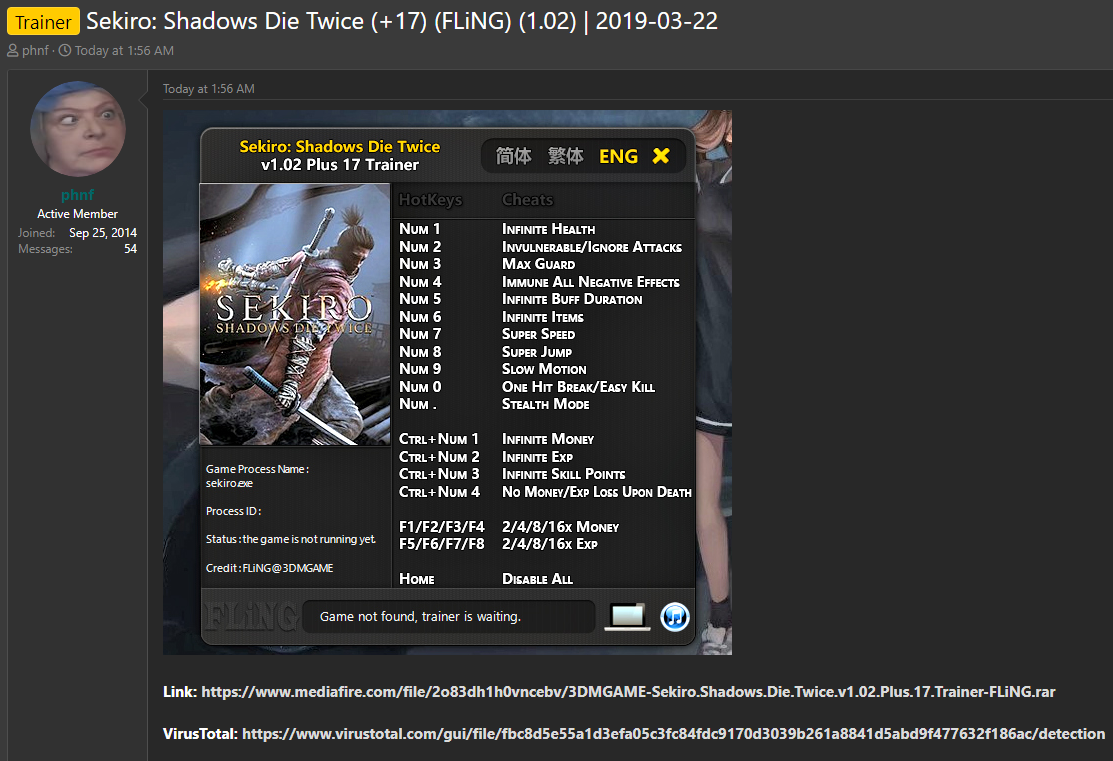1113x761 pixels.
Task: Switch trainer language to ENG
Action: click(x=618, y=156)
